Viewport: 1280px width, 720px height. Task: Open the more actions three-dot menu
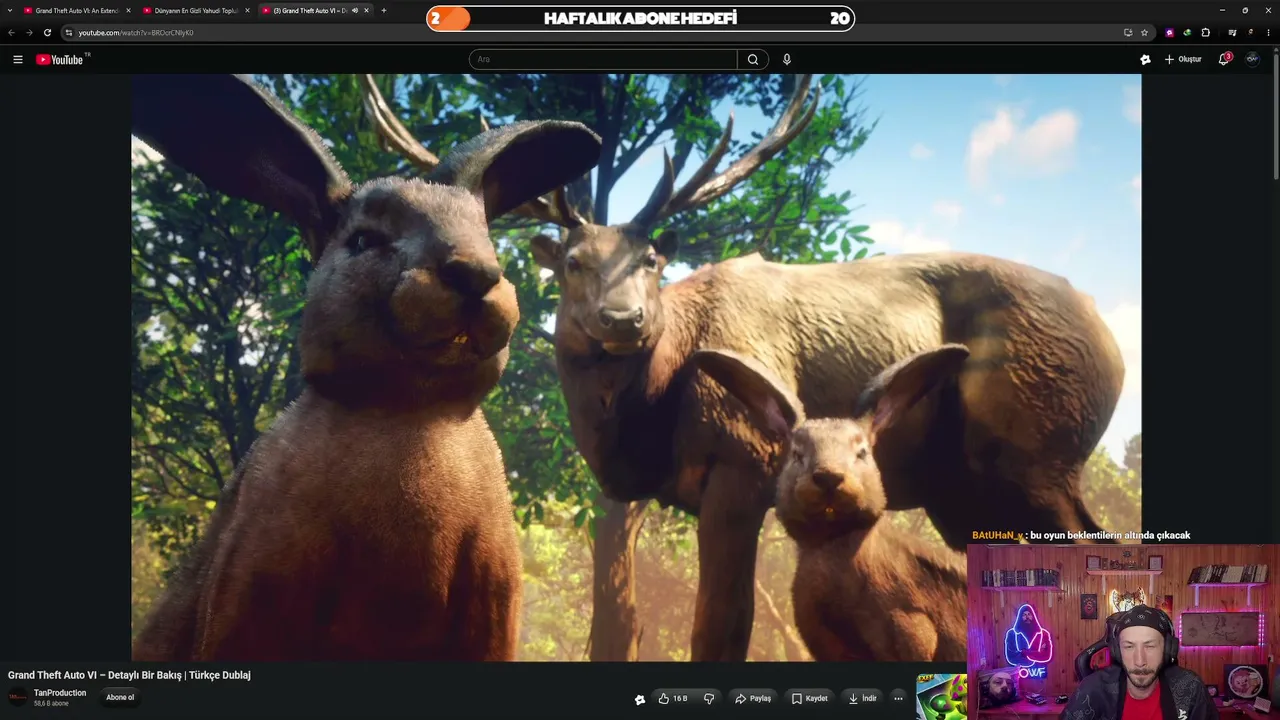tap(898, 698)
